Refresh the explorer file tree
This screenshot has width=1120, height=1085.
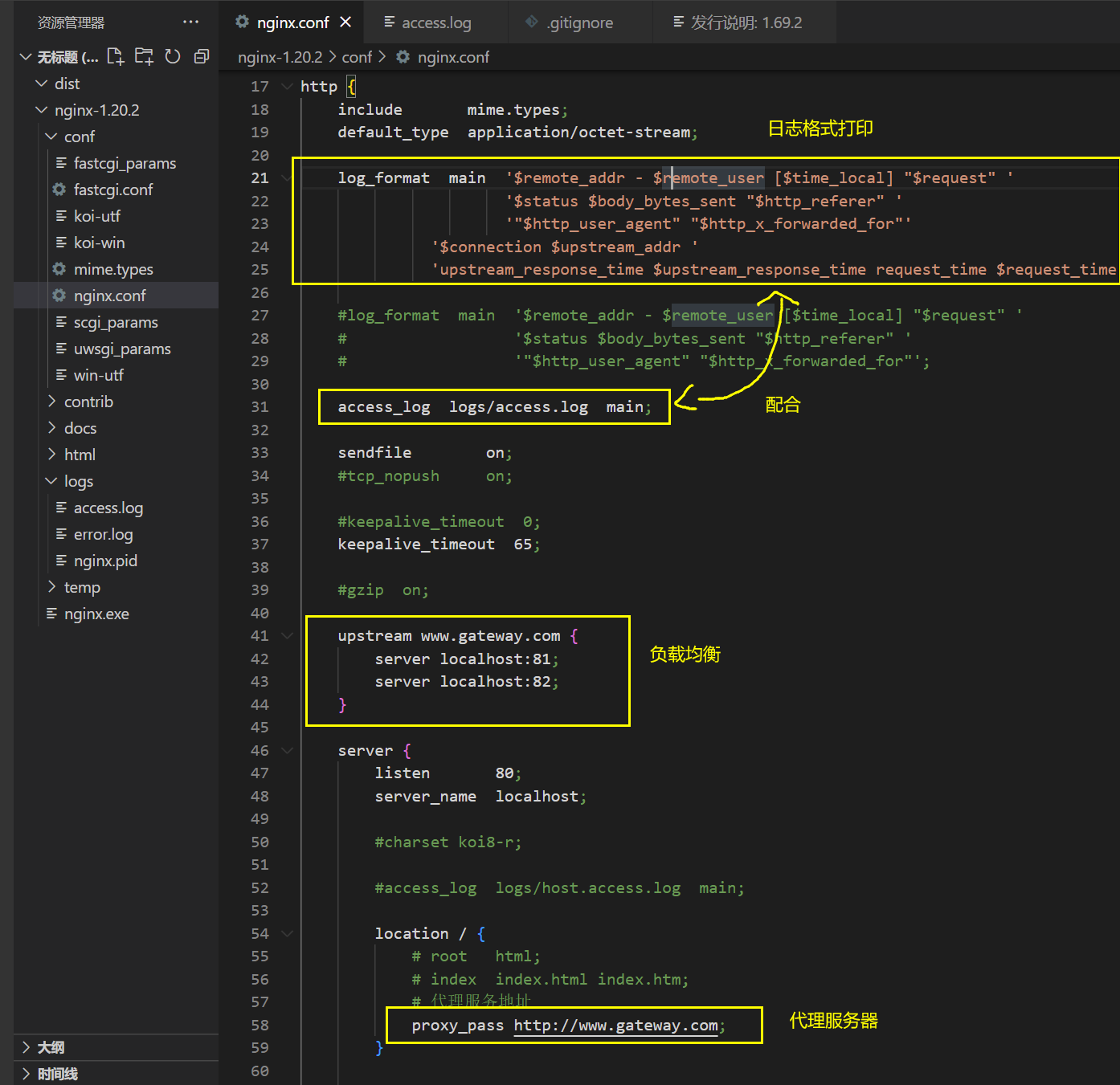click(173, 56)
